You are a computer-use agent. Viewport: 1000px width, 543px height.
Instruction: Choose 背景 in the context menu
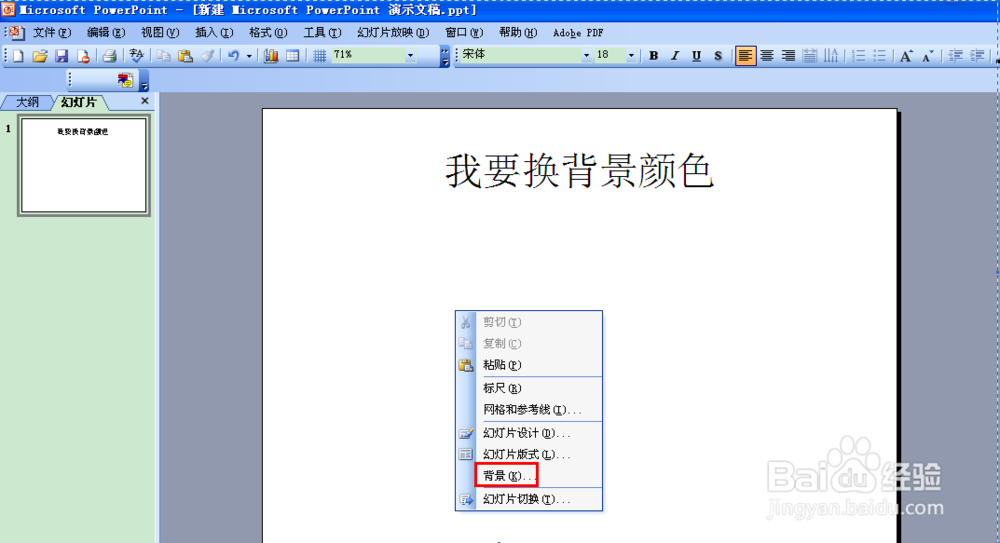(529, 476)
